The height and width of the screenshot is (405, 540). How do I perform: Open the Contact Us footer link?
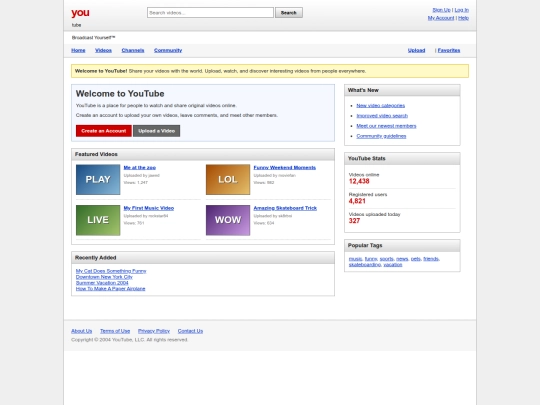[x=190, y=331]
